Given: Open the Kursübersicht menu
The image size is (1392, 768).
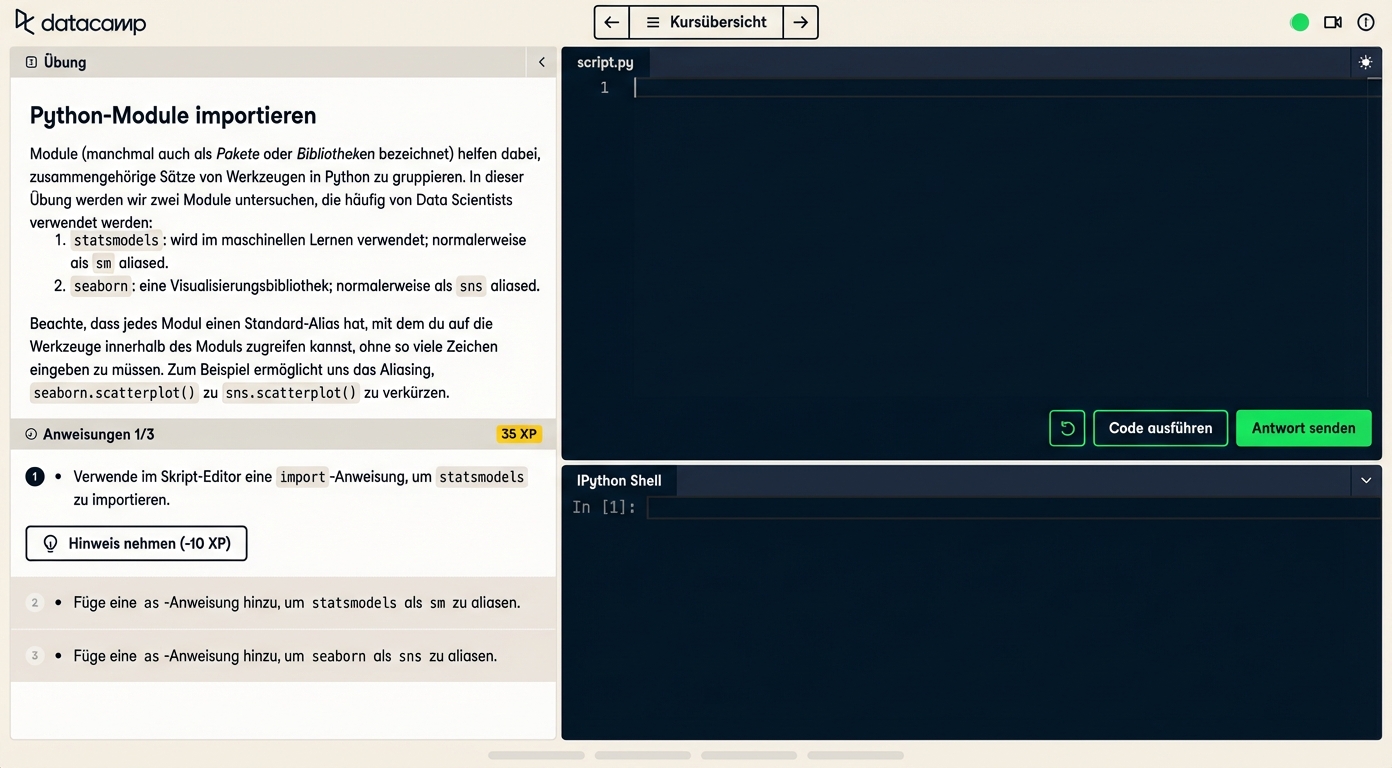Looking at the screenshot, I should point(706,22).
